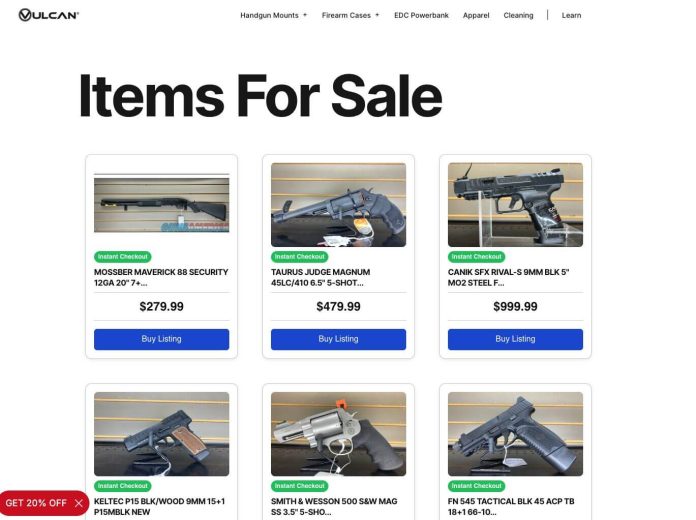View the FN 545 Tactical image
Image resolution: width=696 pixels, height=520 pixels.
(515, 434)
